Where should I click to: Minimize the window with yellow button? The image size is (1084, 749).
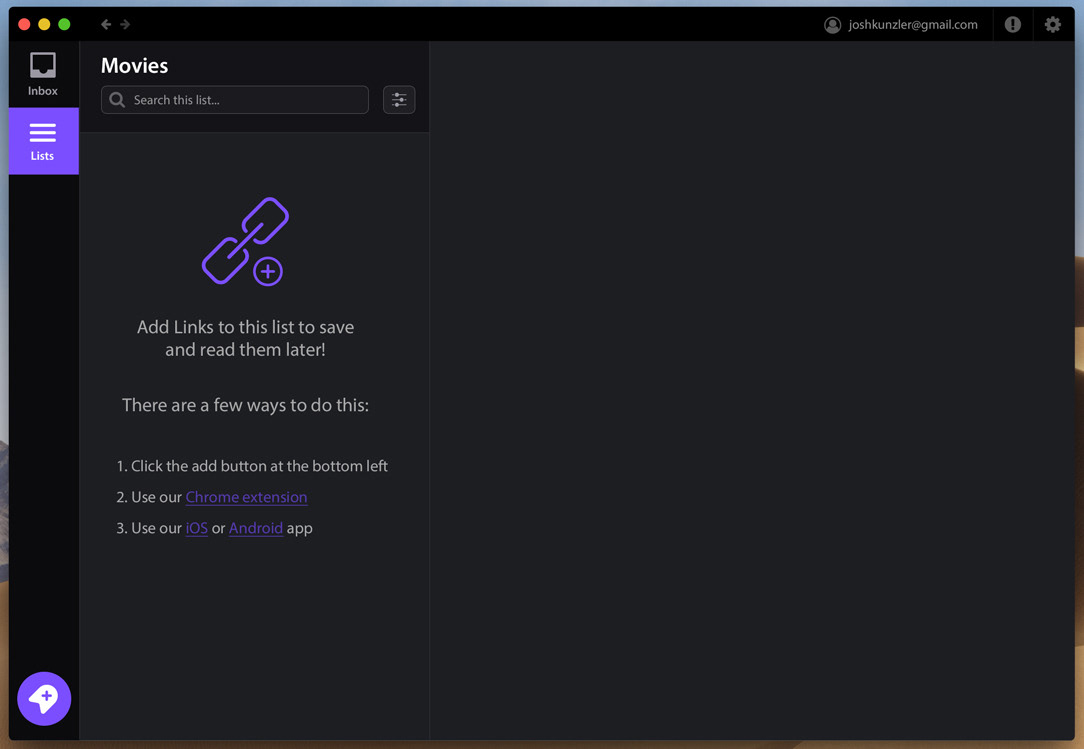44,24
